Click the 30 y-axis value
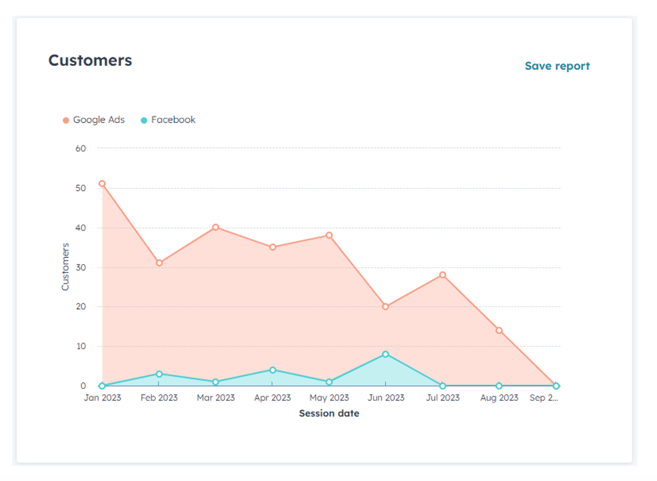This screenshot has height=481, width=657. click(81, 267)
